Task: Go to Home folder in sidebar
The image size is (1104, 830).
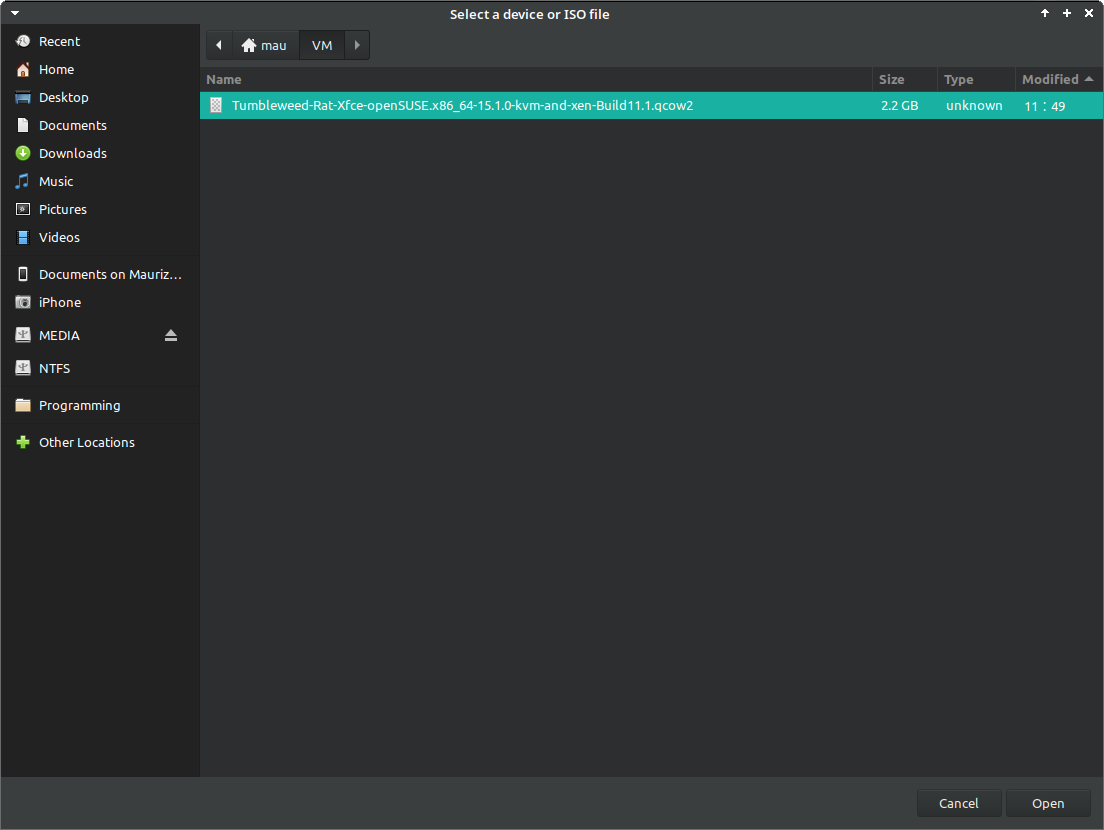Action: coord(56,69)
